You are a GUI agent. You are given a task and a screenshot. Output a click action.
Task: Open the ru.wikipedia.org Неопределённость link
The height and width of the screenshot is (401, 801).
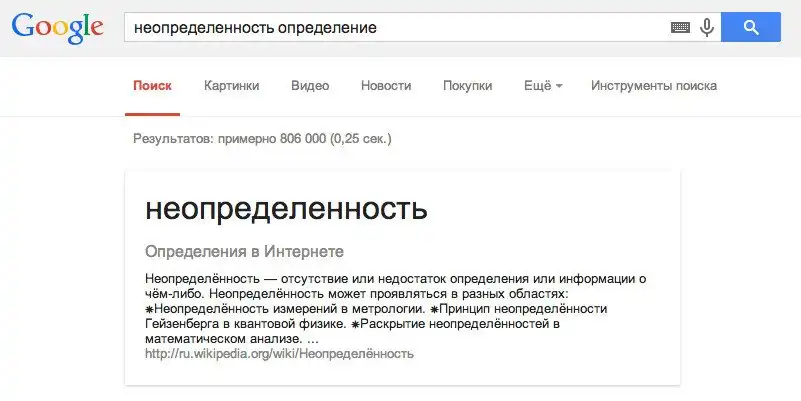(x=279, y=353)
